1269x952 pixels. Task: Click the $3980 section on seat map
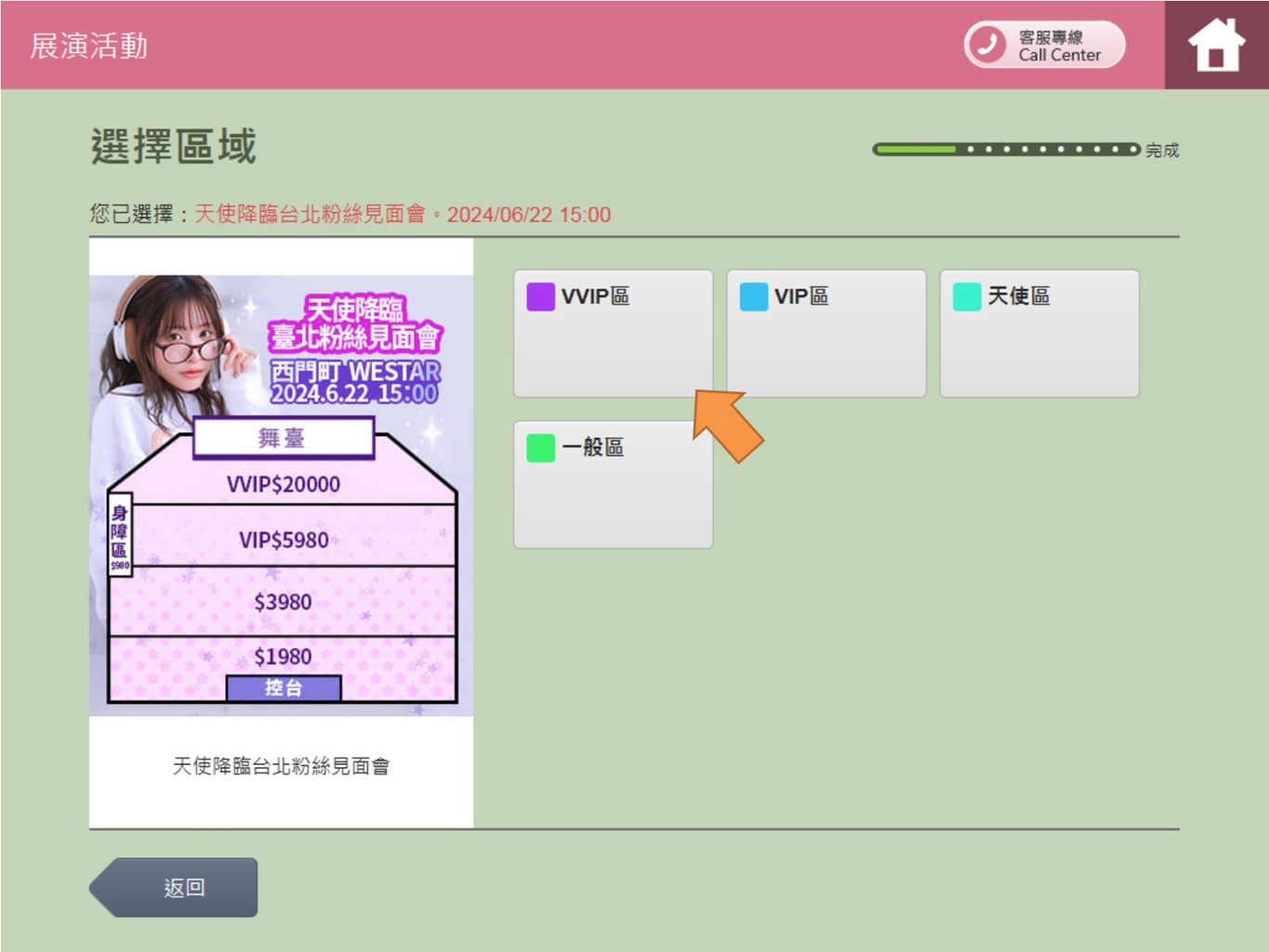283,602
